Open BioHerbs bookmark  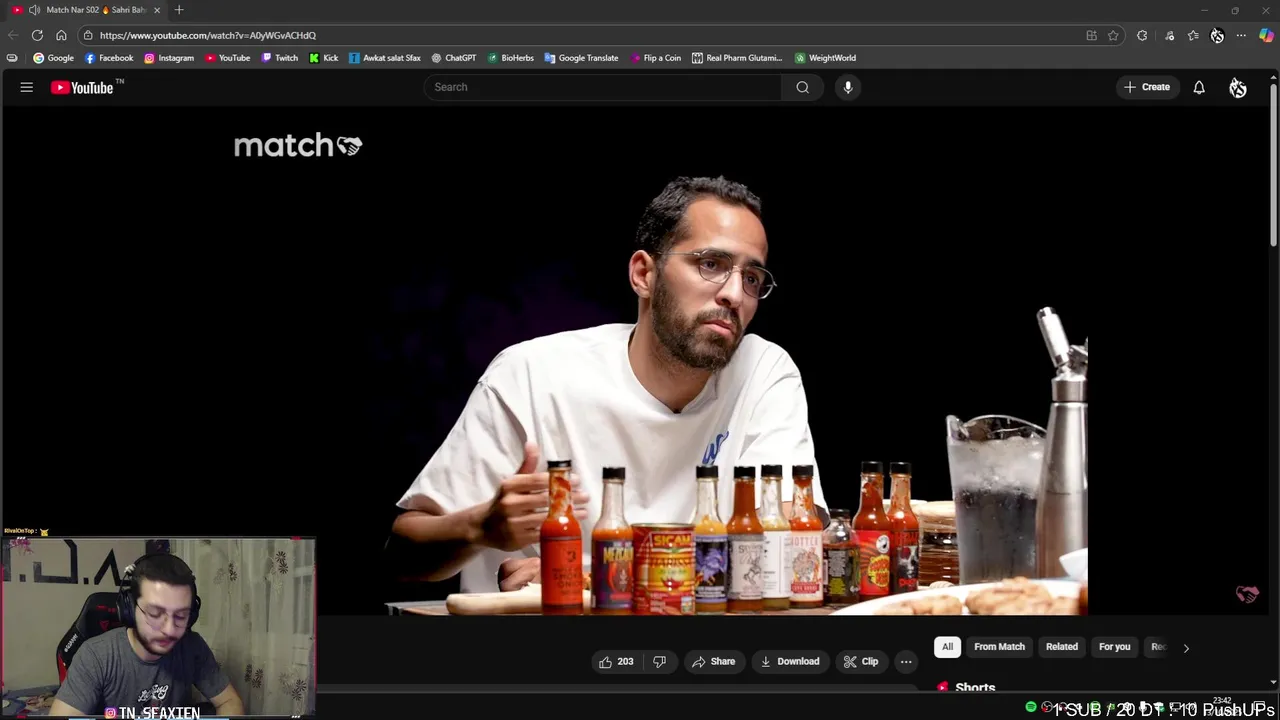pos(511,58)
